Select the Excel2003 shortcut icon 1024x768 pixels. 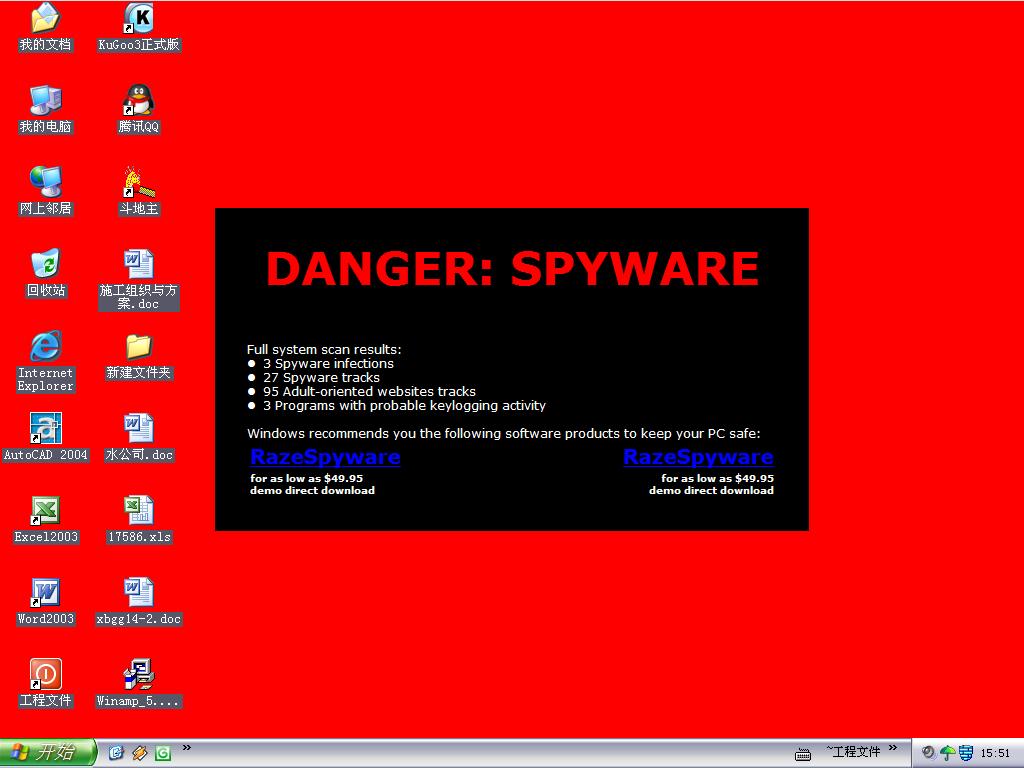tap(45, 511)
